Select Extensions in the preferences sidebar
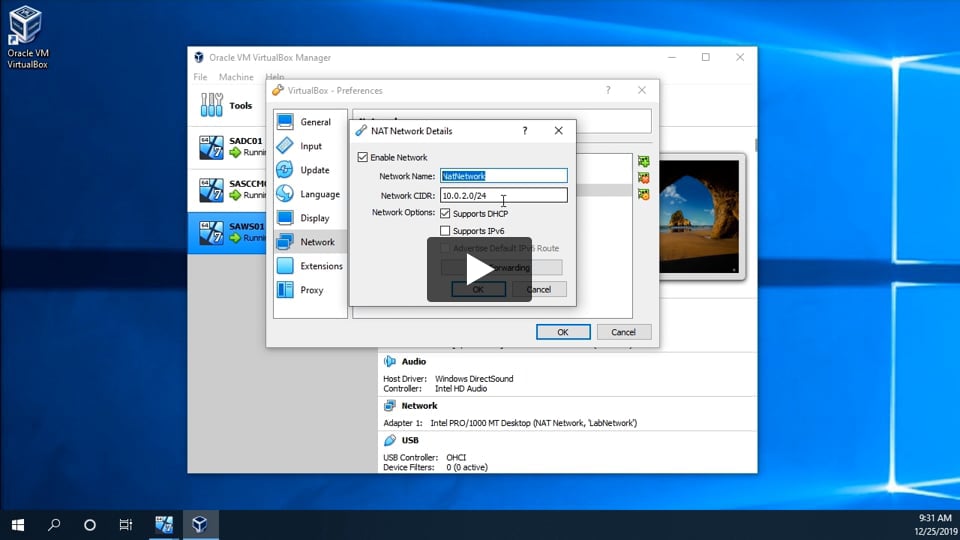The height and width of the screenshot is (540, 960). pyautogui.click(x=310, y=266)
